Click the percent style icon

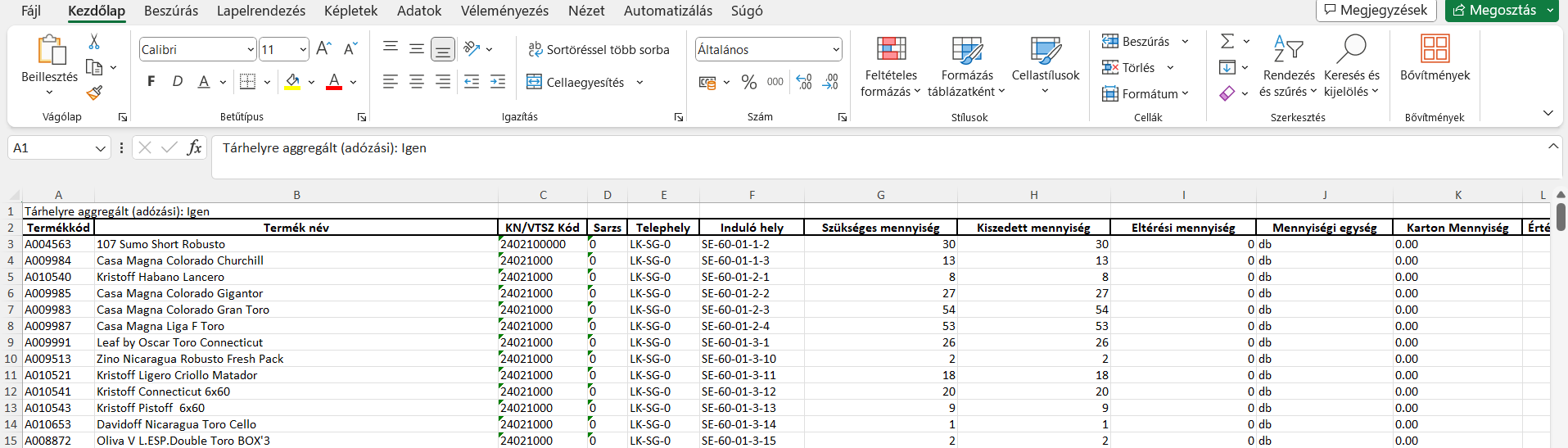point(748,82)
